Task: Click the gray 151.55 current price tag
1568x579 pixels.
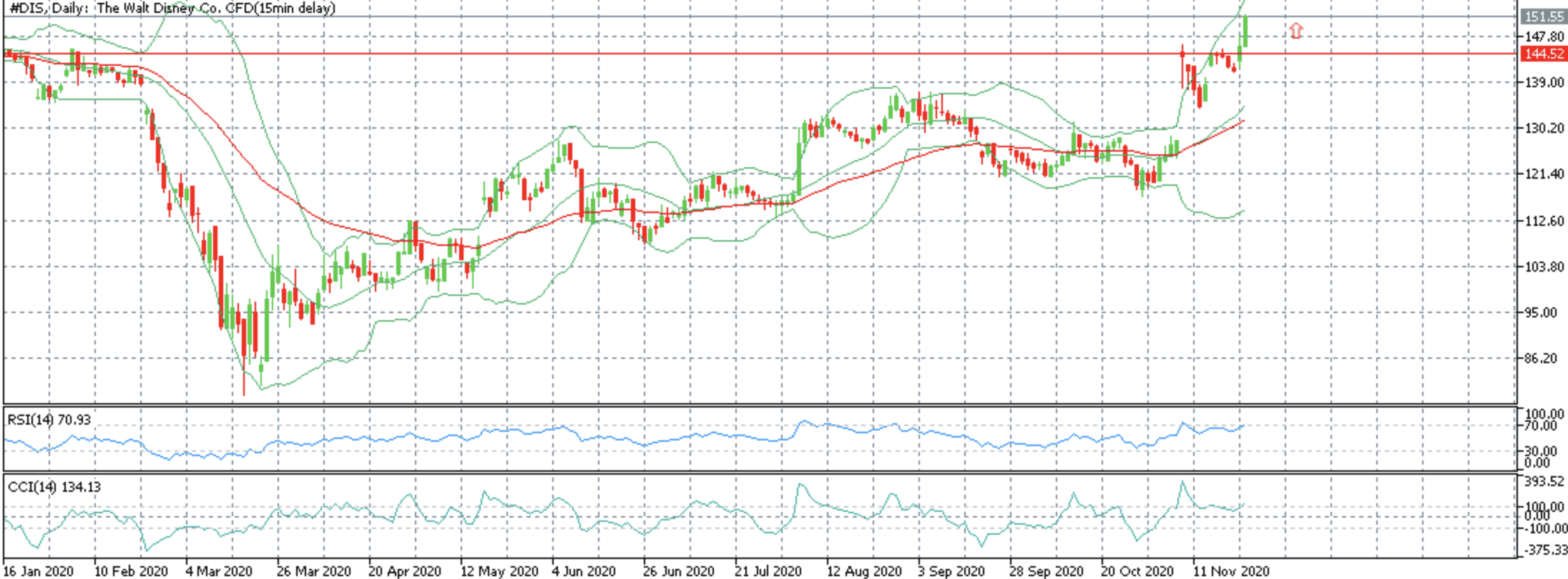Action: click(1543, 16)
